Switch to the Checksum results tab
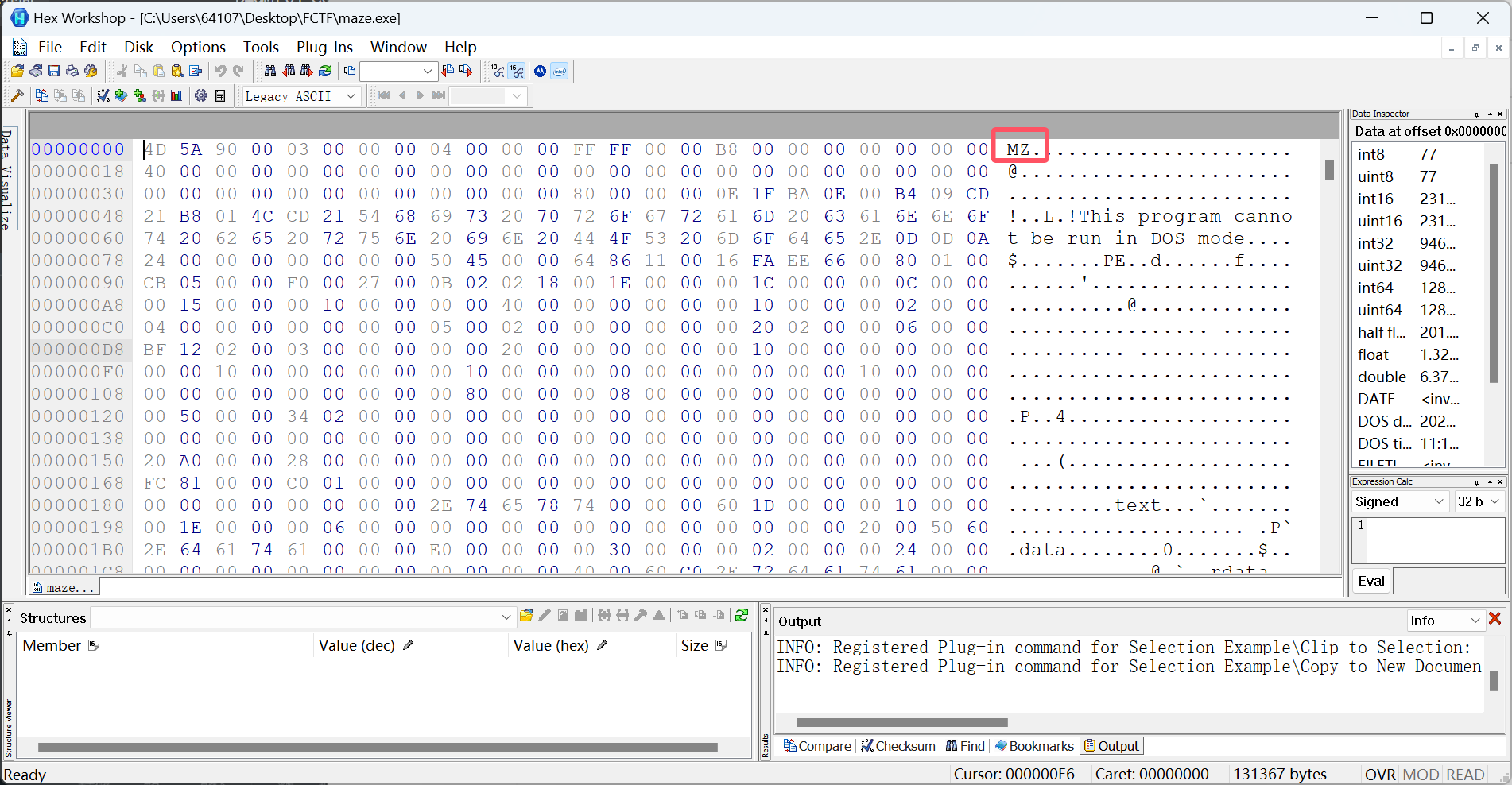 tap(898, 746)
